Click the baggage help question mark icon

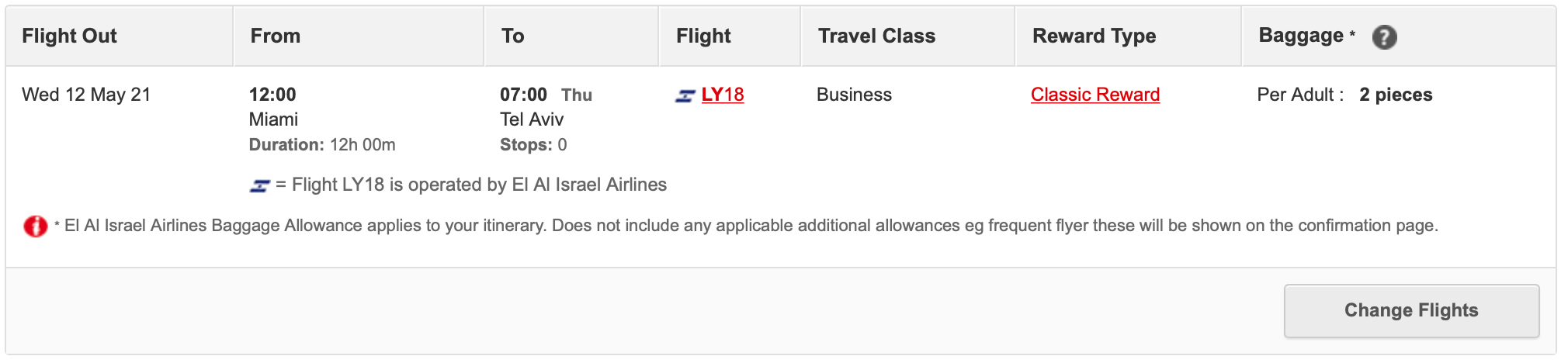[1384, 36]
